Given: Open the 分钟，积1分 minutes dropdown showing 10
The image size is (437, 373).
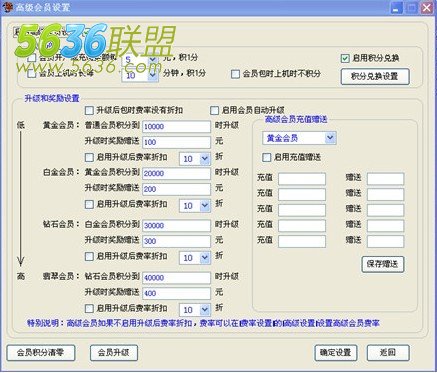Looking at the screenshot, I should tap(152, 75).
